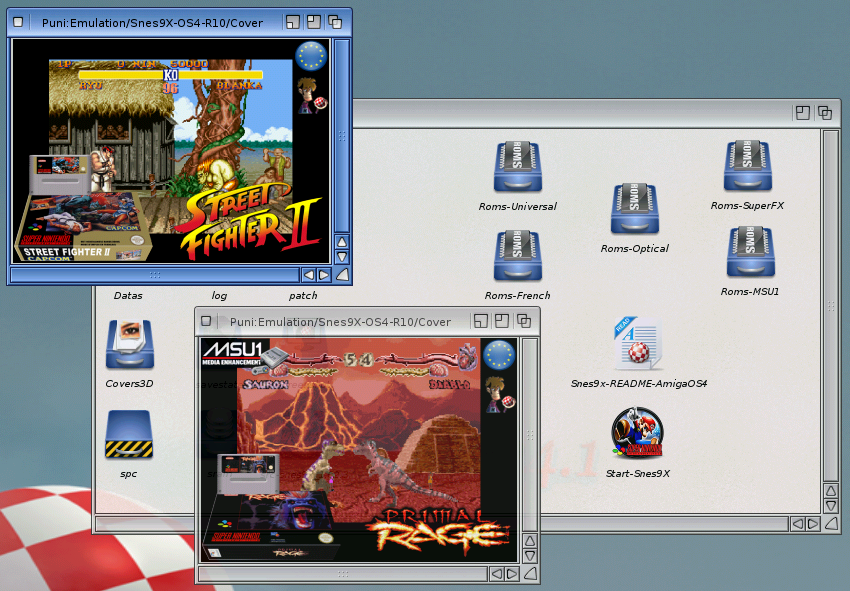Click the Europe flag icon in Street Fighter II window
This screenshot has width=850, height=591.
[x=312, y=58]
